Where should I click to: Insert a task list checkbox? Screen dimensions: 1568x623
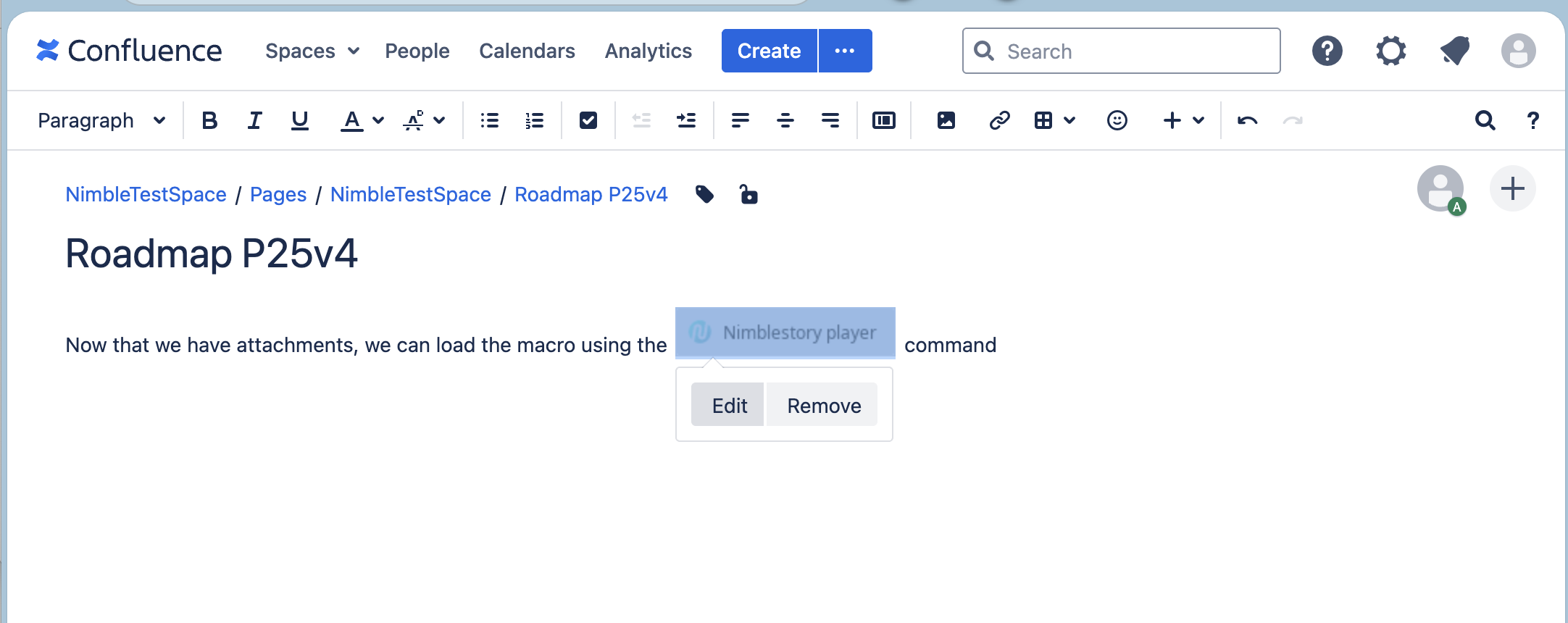[588, 120]
